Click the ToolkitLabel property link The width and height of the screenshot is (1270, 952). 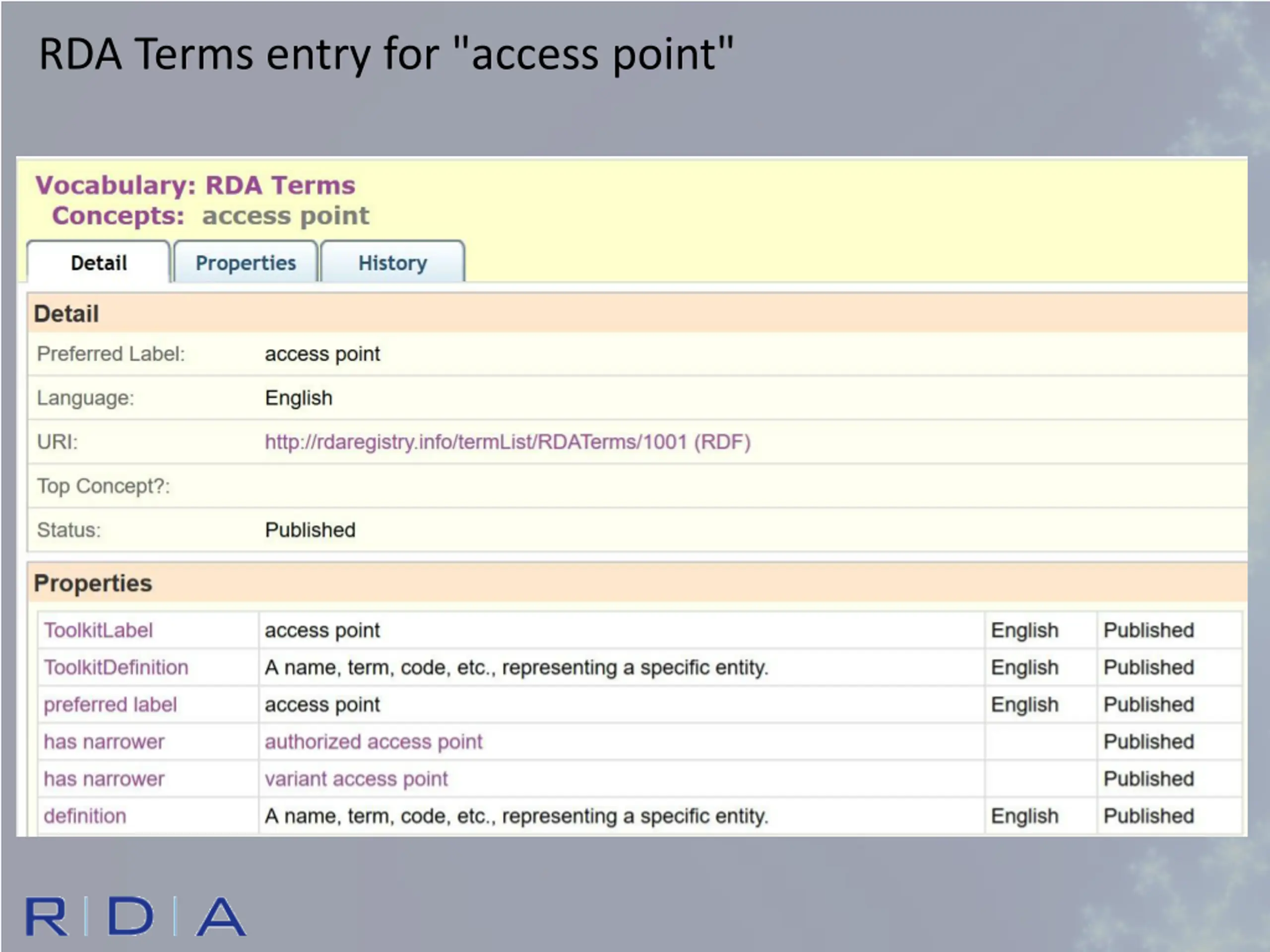tap(98, 630)
